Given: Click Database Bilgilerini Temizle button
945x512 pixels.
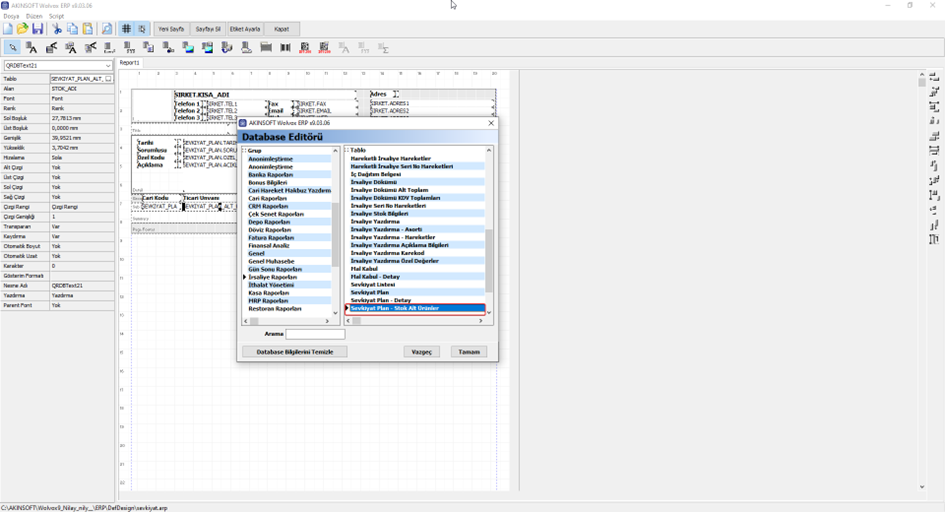Looking at the screenshot, I should click(x=295, y=352).
